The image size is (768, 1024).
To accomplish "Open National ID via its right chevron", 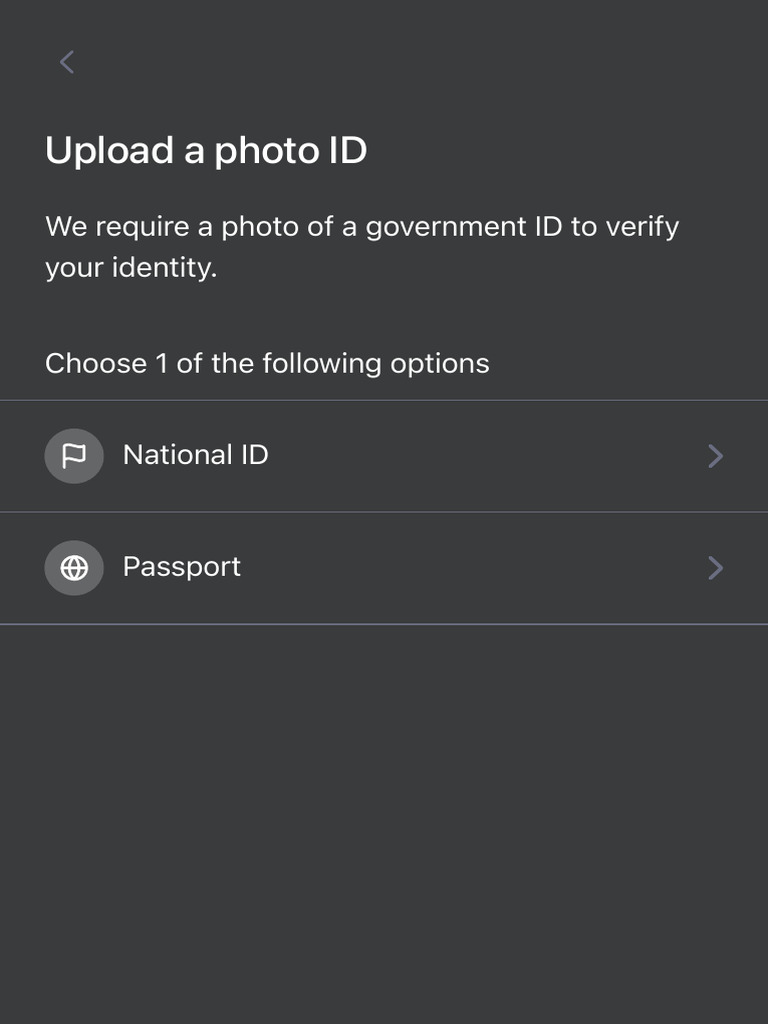I will coord(716,456).
